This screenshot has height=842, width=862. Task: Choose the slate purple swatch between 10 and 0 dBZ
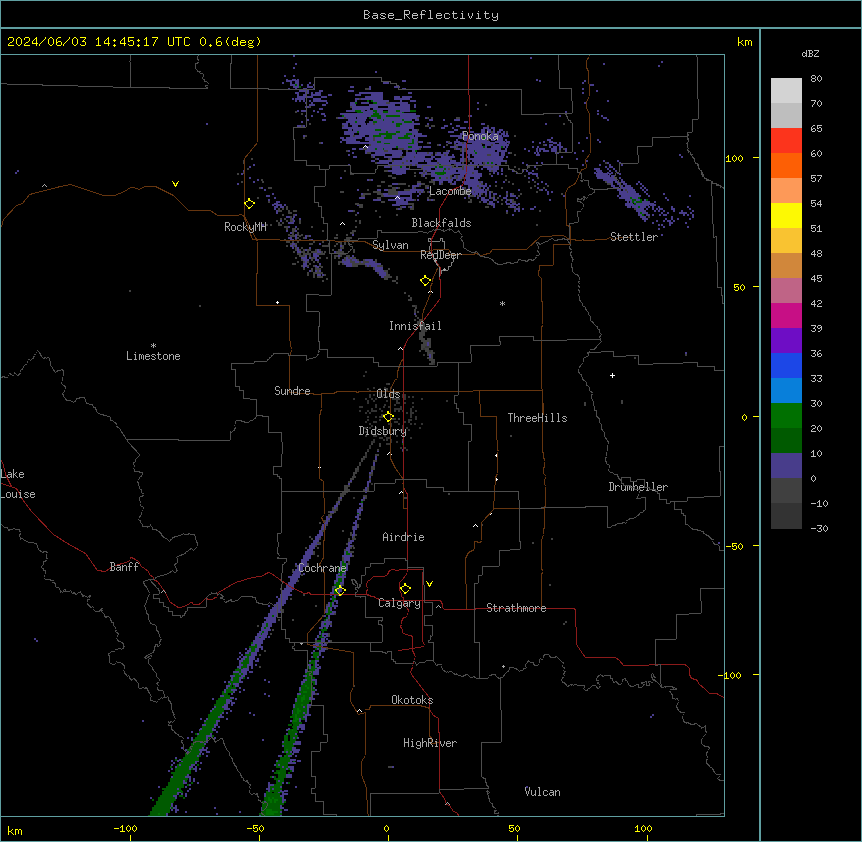[x=786, y=466]
